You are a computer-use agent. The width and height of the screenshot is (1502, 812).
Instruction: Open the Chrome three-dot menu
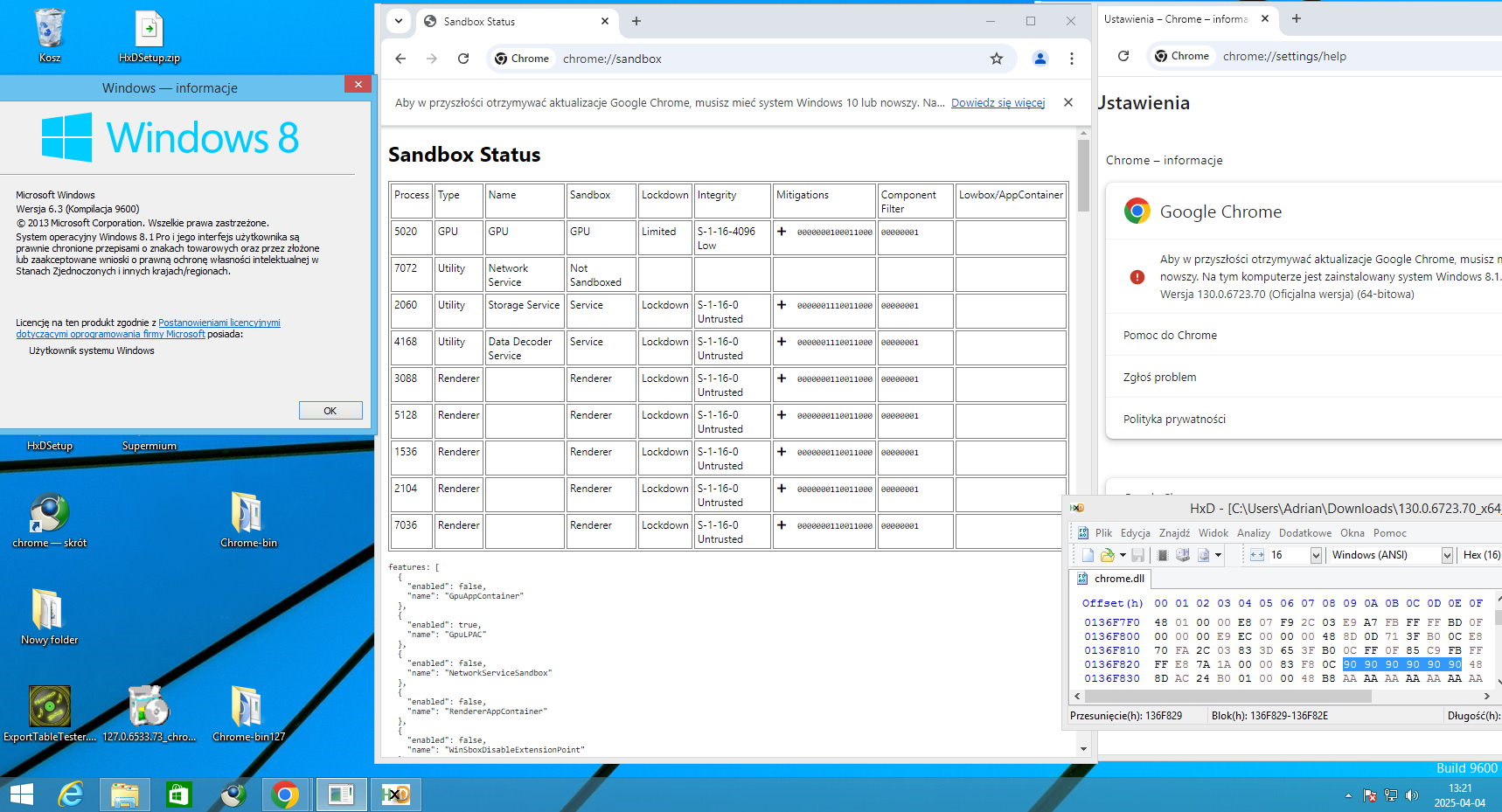1072,59
